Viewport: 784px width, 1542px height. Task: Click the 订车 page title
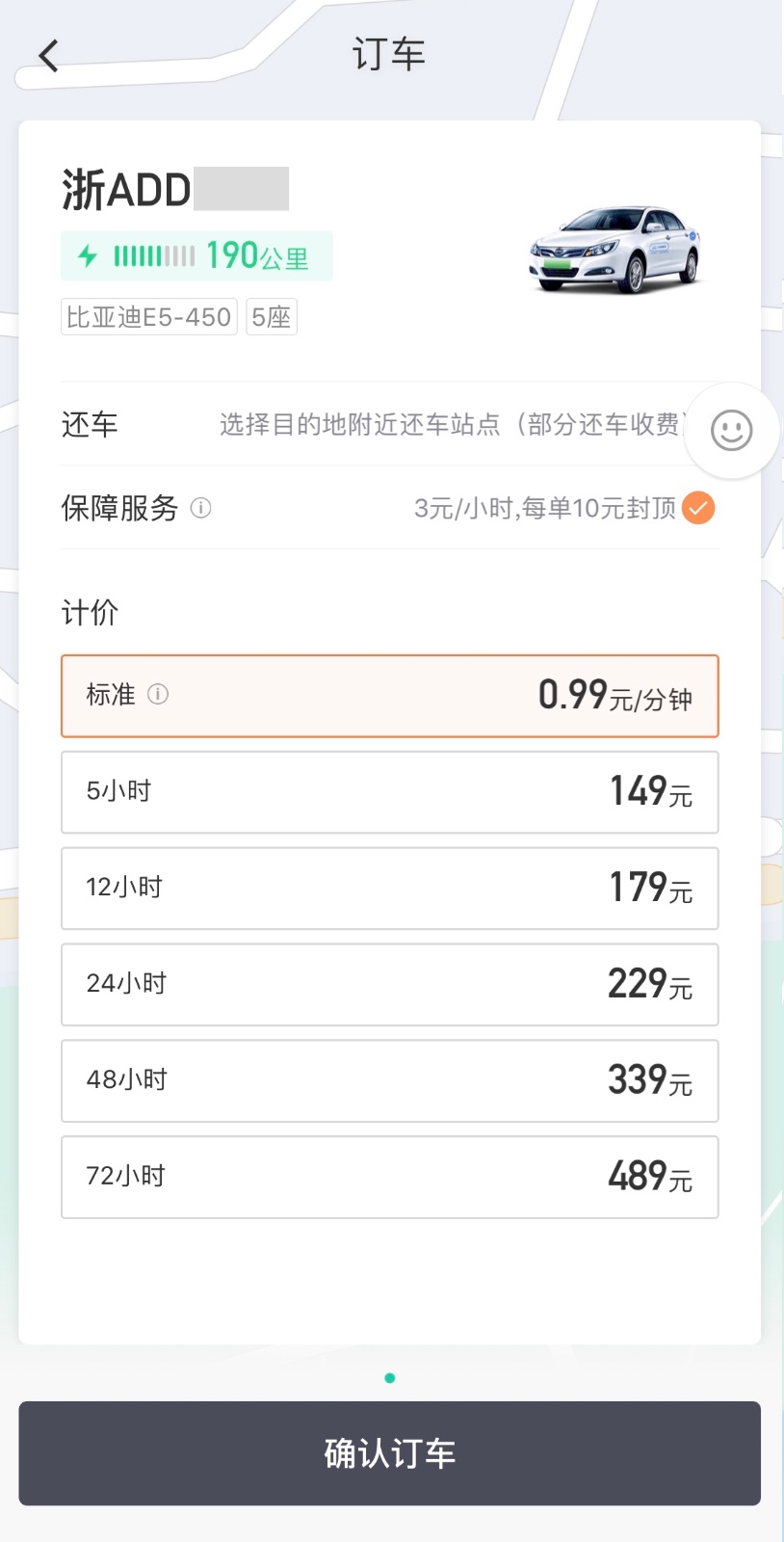[x=389, y=55]
